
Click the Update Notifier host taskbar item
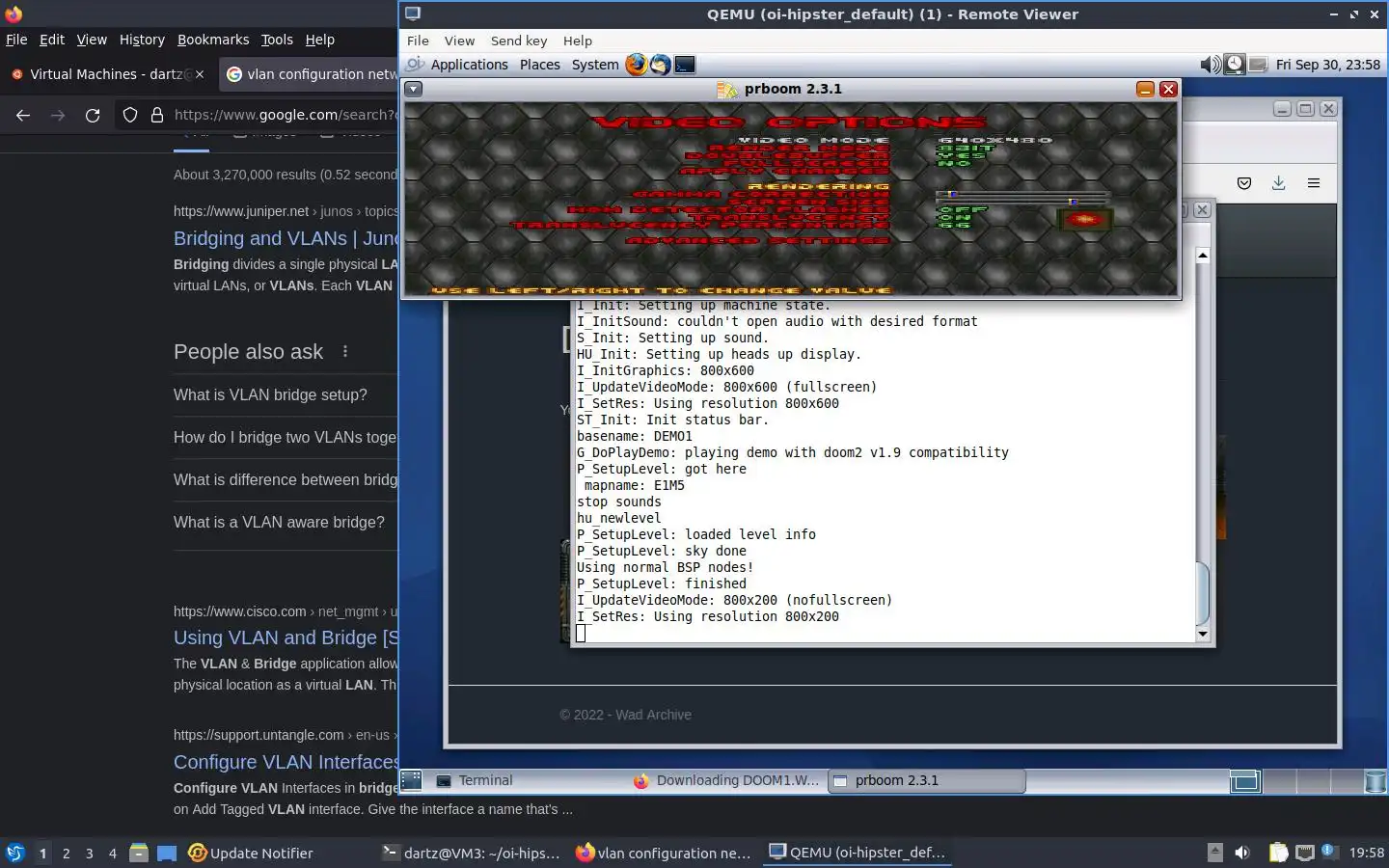point(251,853)
